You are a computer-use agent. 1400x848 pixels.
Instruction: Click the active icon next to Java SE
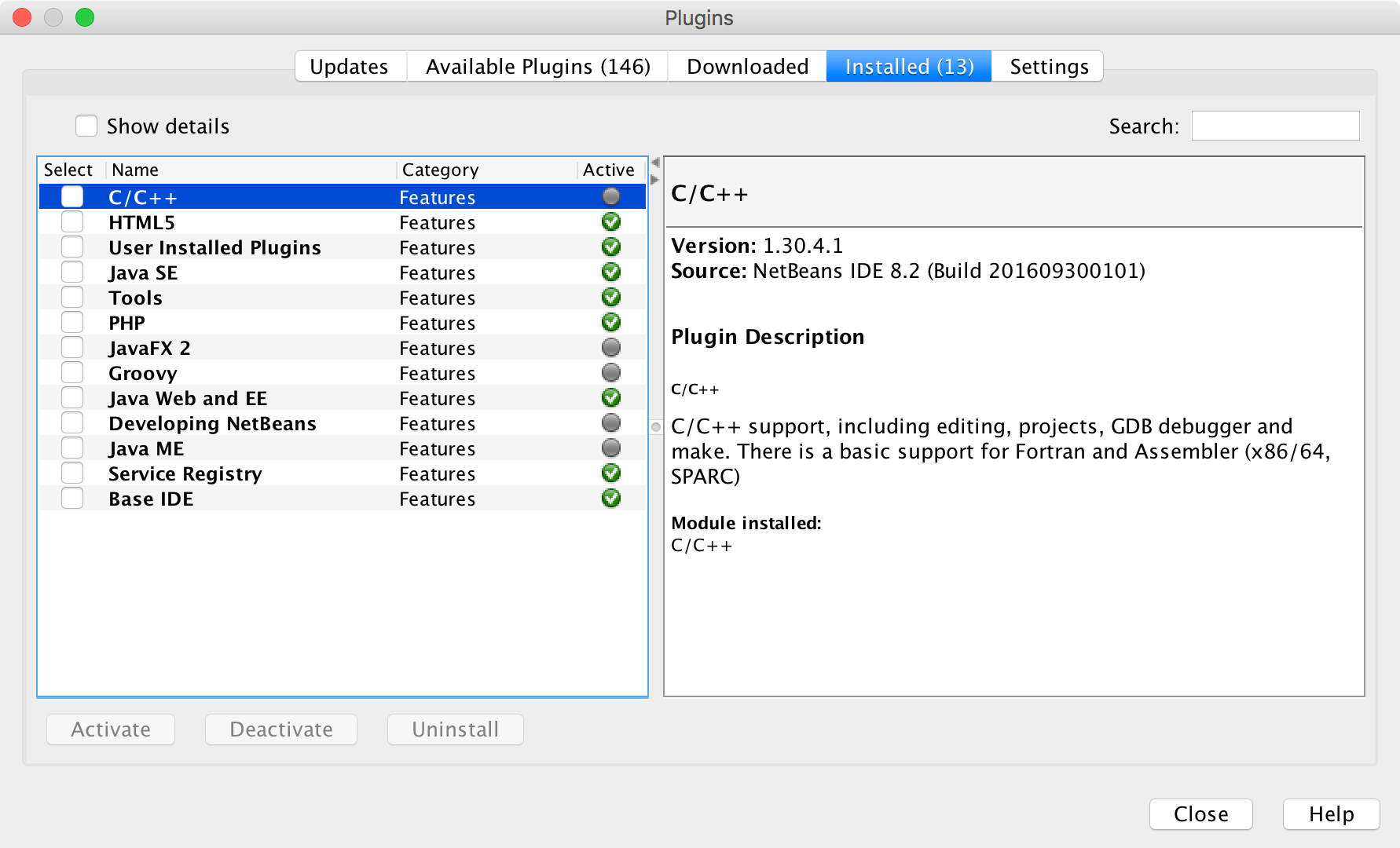[x=611, y=272]
